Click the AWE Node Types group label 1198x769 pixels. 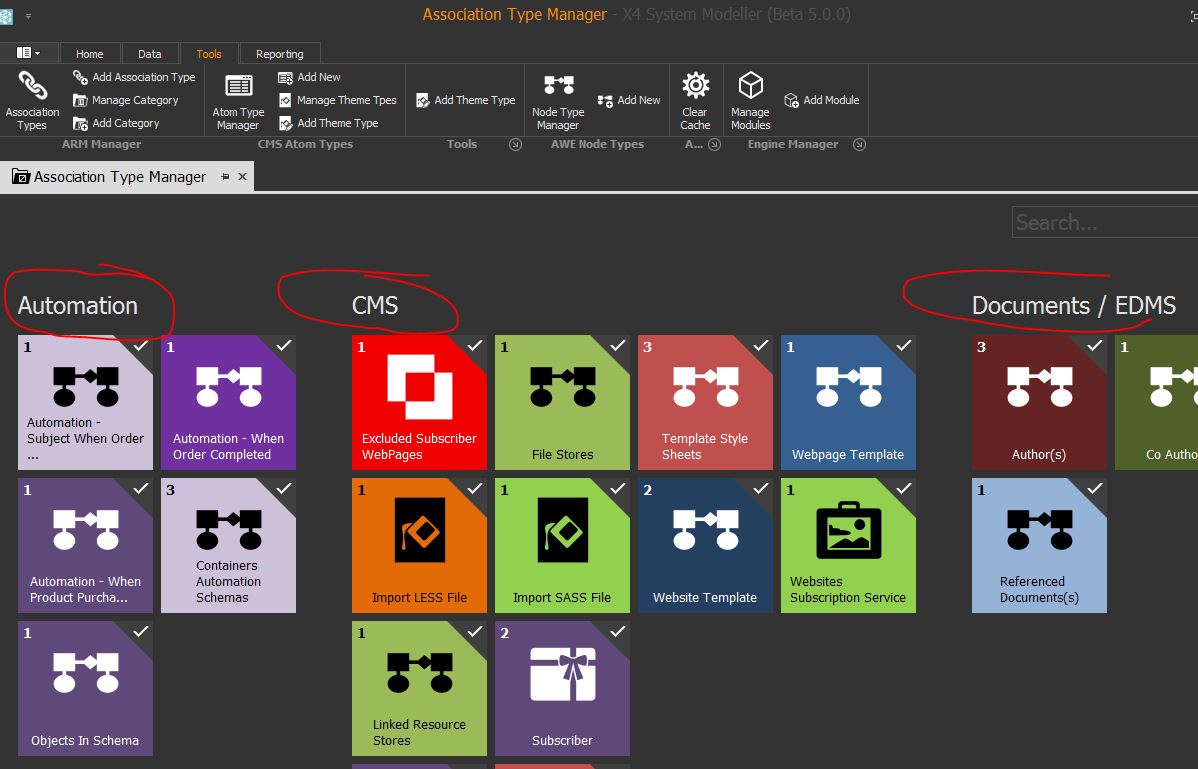pos(597,144)
